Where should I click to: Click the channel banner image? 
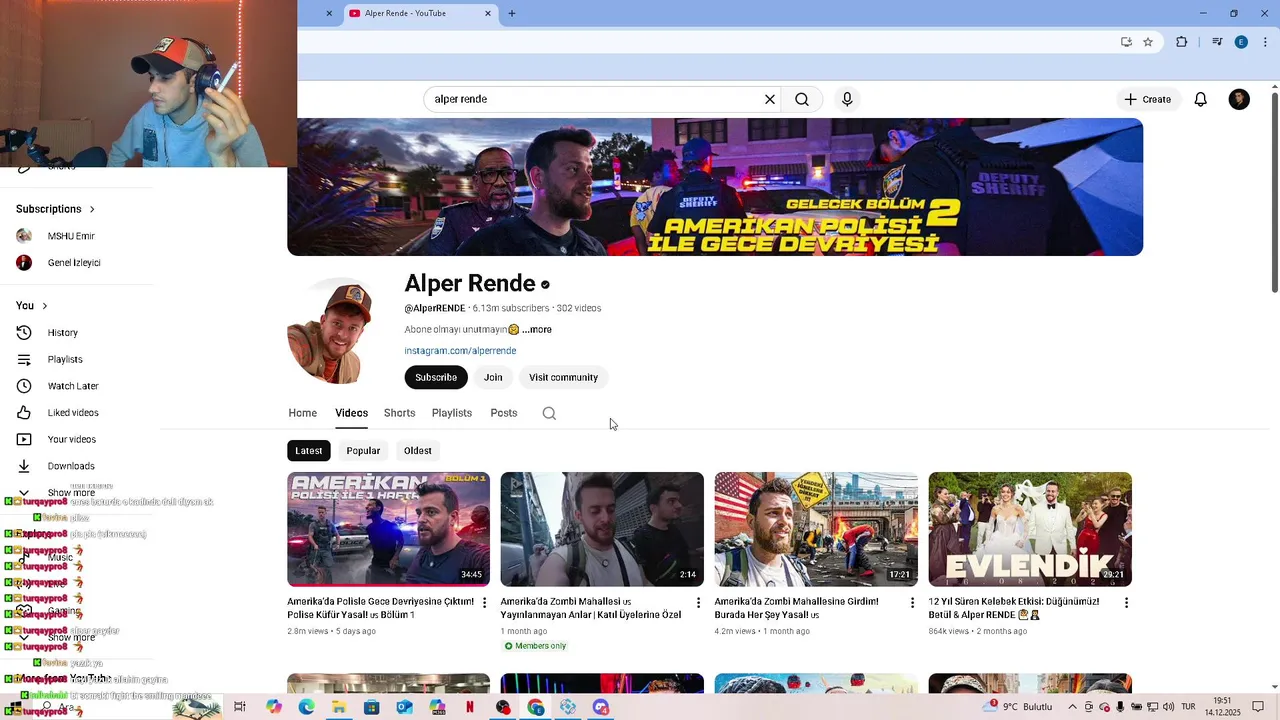pyautogui.click(x=715, y=187)
